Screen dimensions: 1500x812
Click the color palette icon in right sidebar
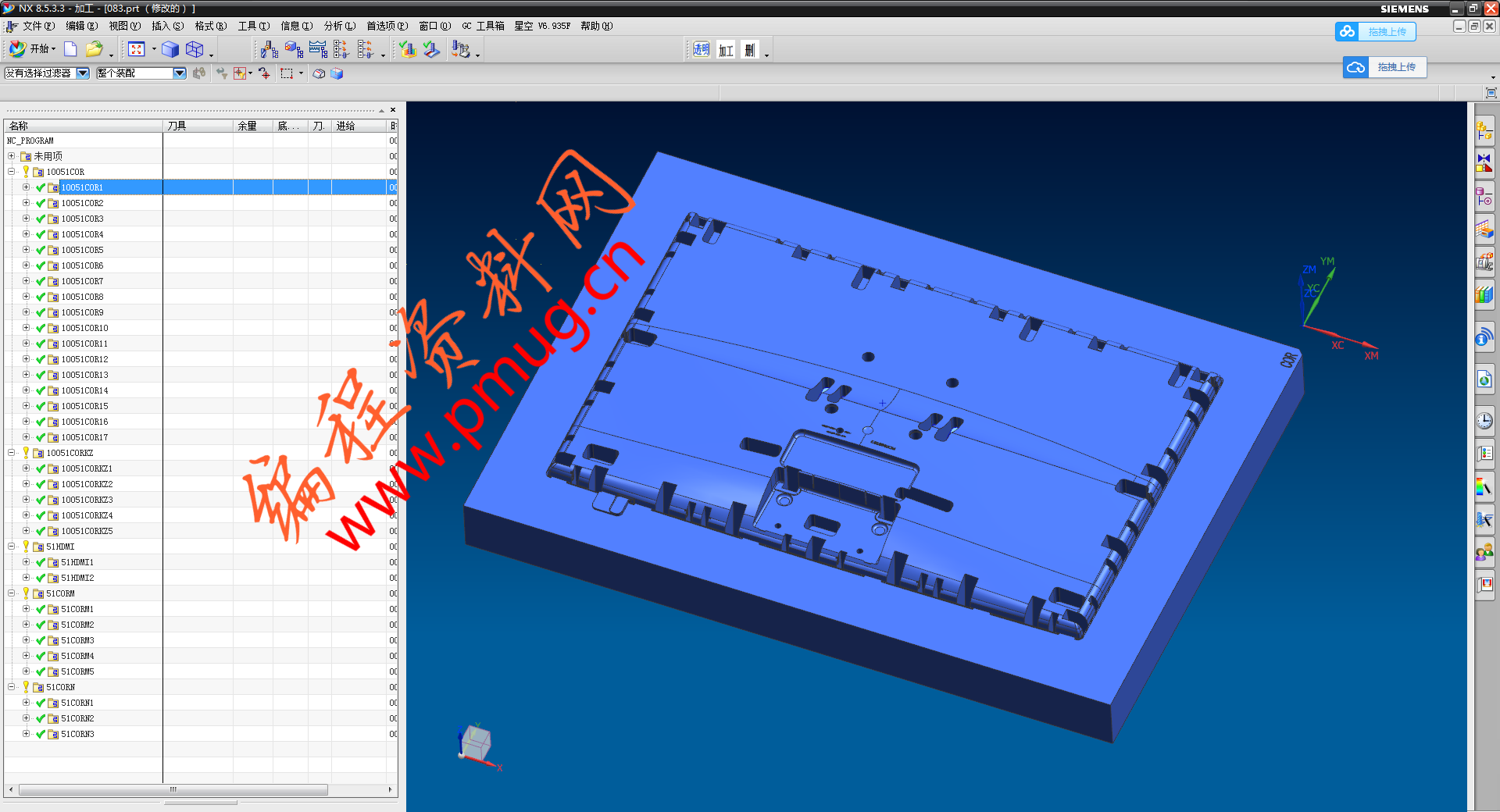pos(1484,487)
